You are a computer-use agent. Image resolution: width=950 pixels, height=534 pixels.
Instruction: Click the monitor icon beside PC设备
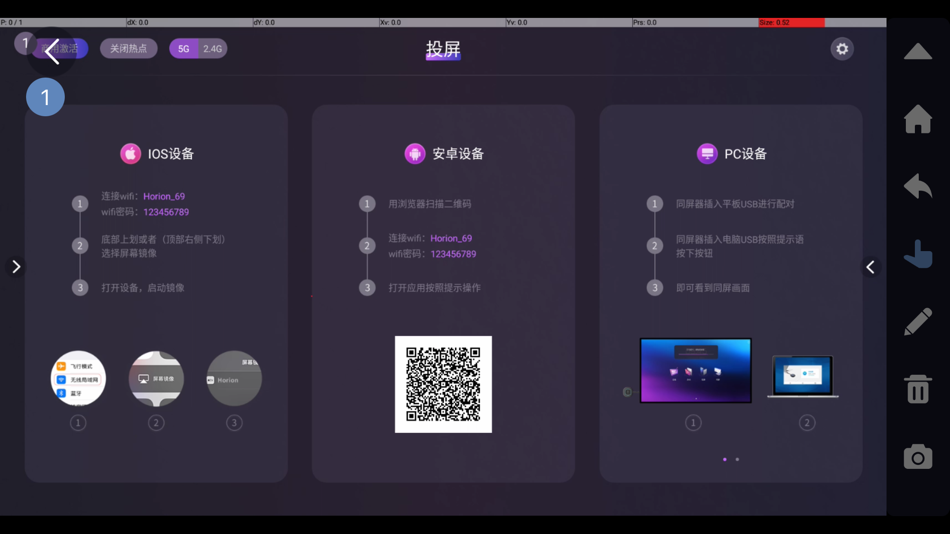706,154
